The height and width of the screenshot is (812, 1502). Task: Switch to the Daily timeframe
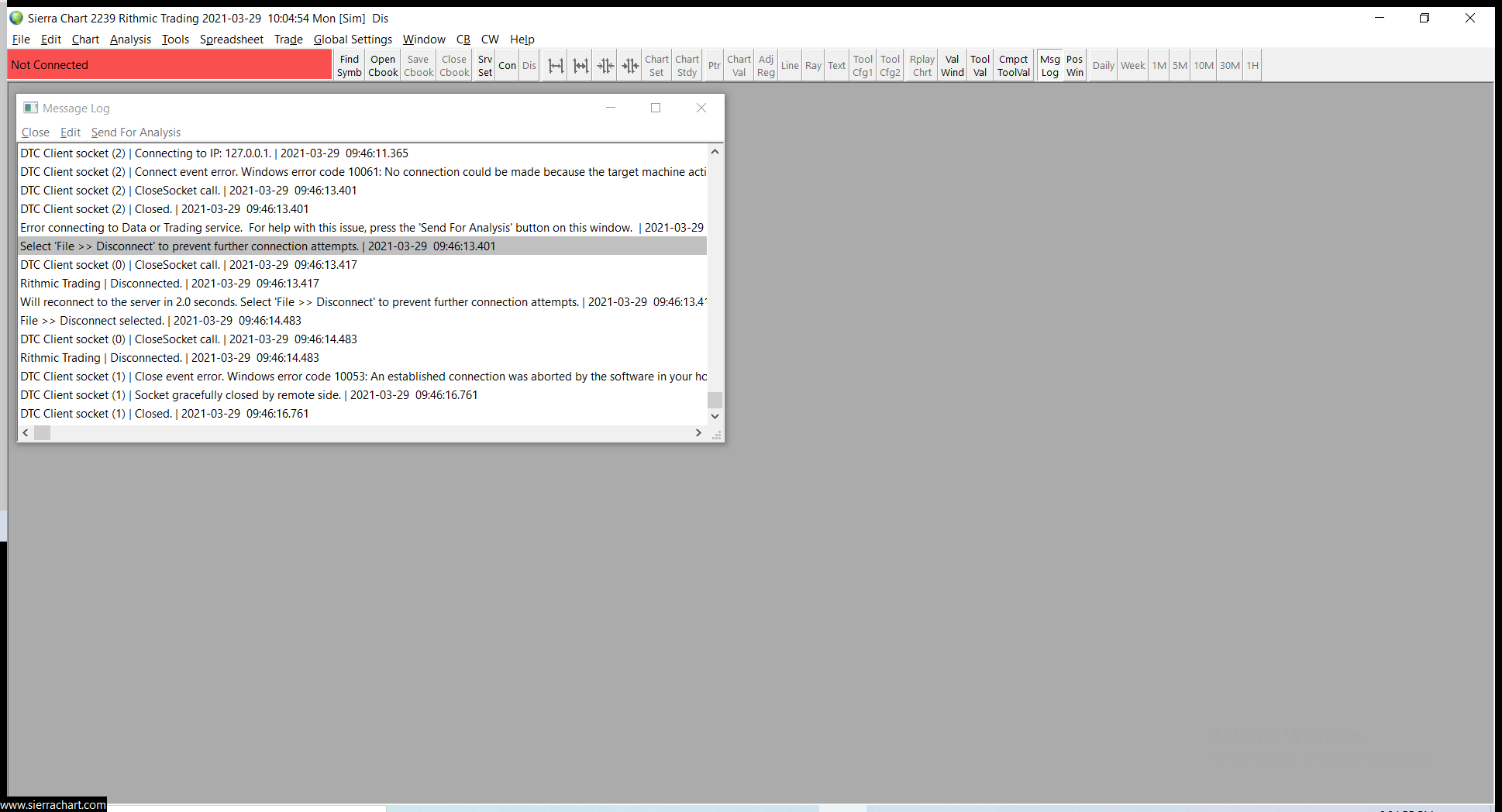pos(1104,66)
